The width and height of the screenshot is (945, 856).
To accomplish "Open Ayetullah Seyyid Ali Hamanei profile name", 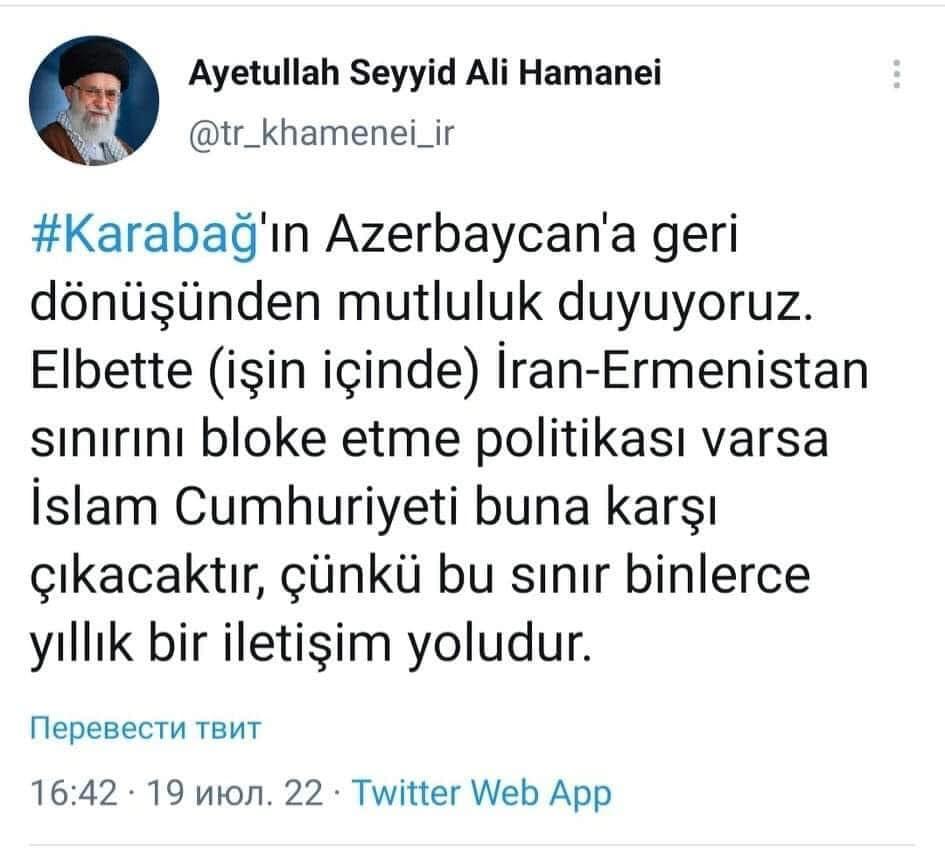I will [425, 73].
